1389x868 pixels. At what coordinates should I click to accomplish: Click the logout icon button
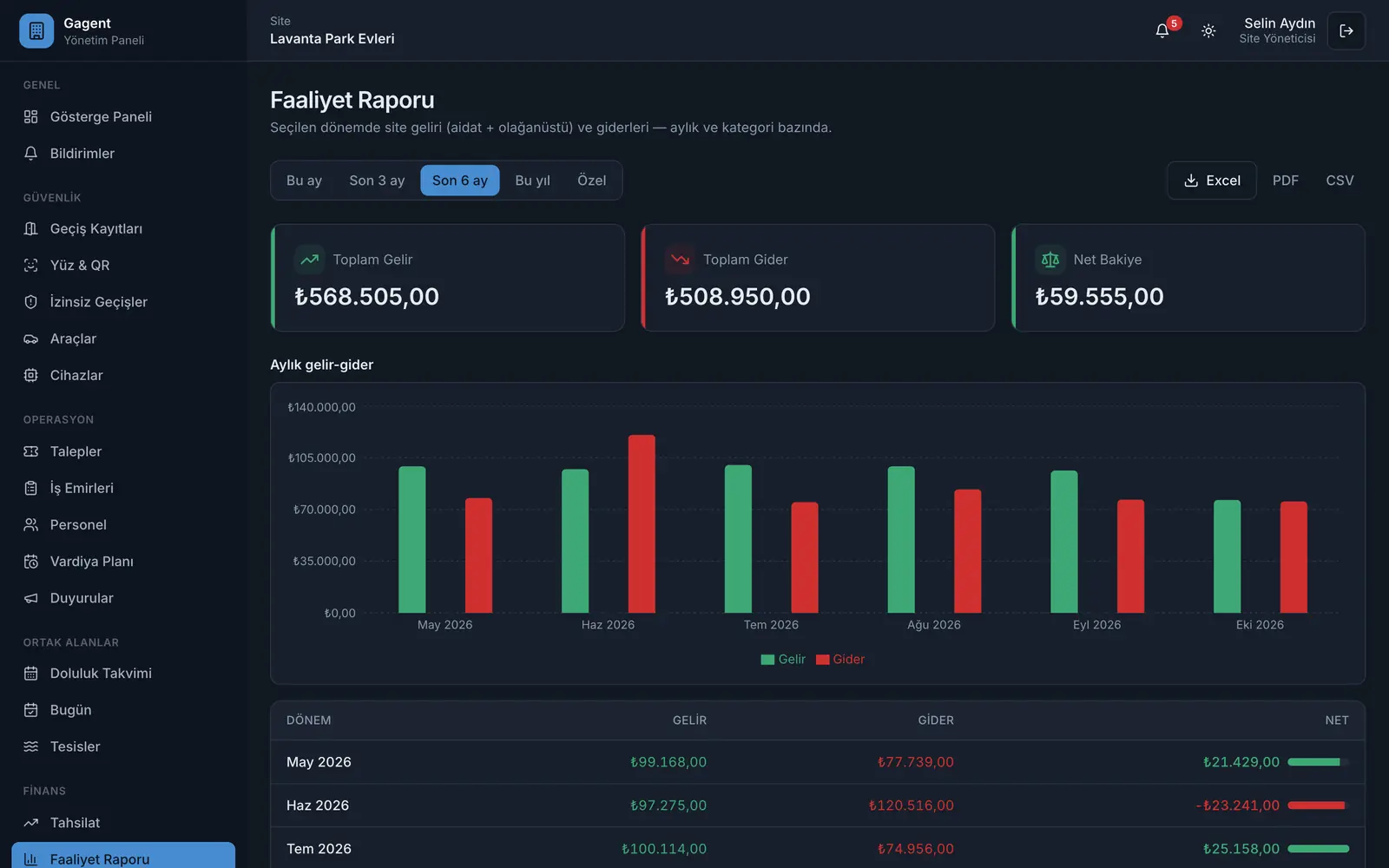[1346, 31]
